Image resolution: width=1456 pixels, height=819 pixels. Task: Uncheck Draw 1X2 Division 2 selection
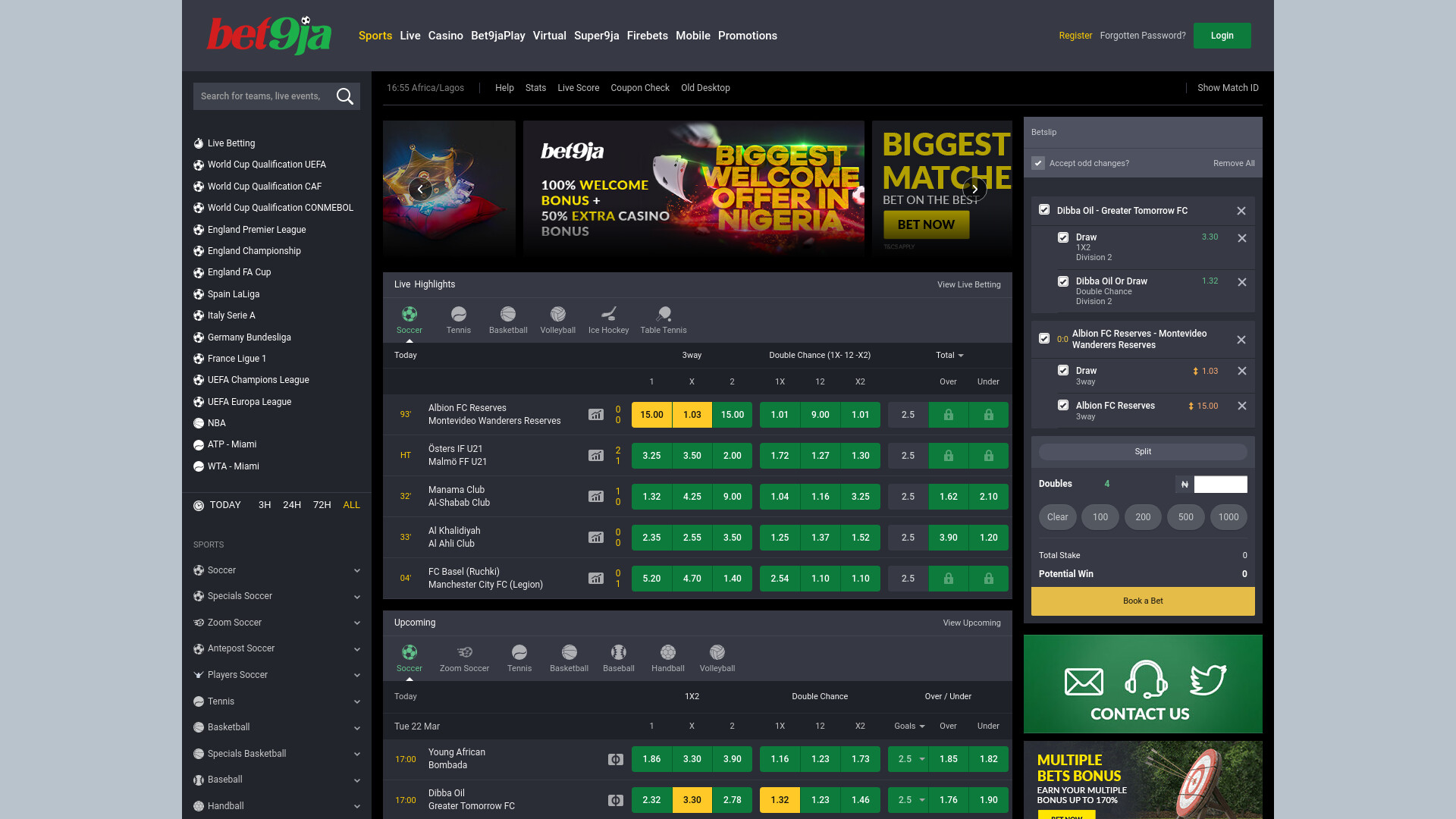1063,237
